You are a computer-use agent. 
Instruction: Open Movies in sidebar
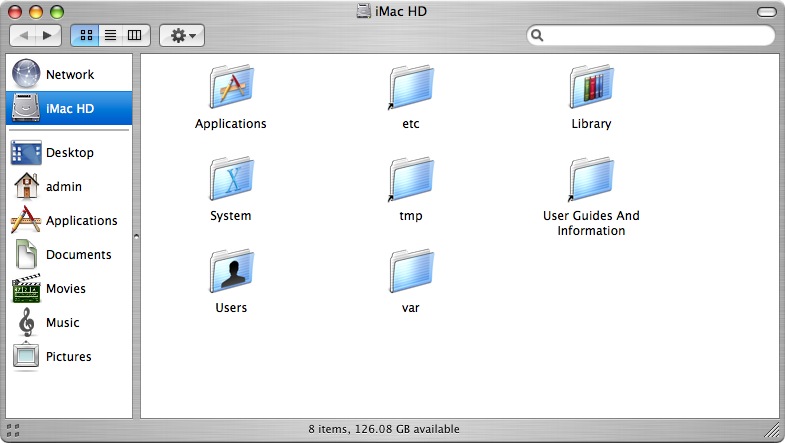pos(69,288)
